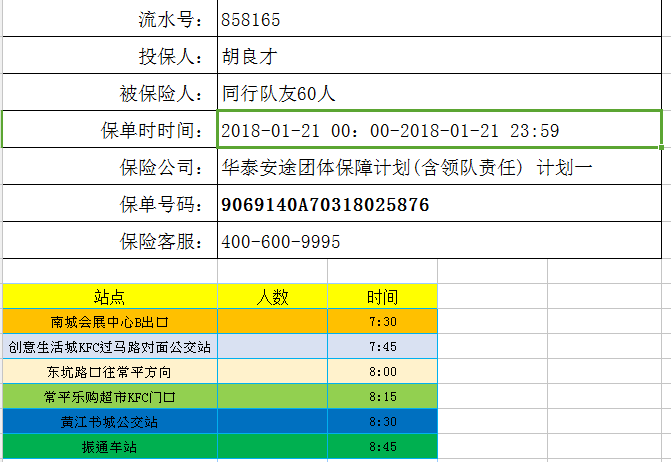Click the 南城会展中心B出口 station cell
The image size is (671, 462).
pos(110,321)
